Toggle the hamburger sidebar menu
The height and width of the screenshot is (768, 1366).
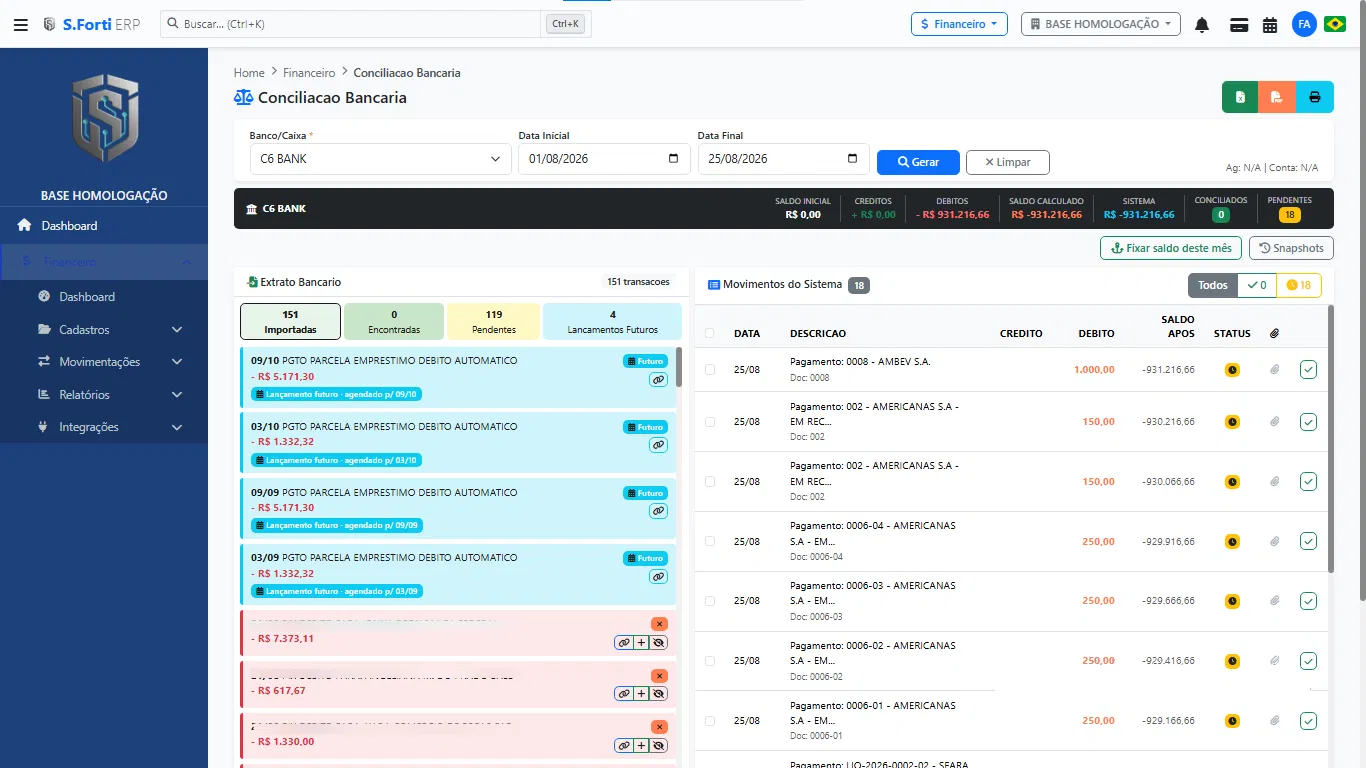coord(21,24)
